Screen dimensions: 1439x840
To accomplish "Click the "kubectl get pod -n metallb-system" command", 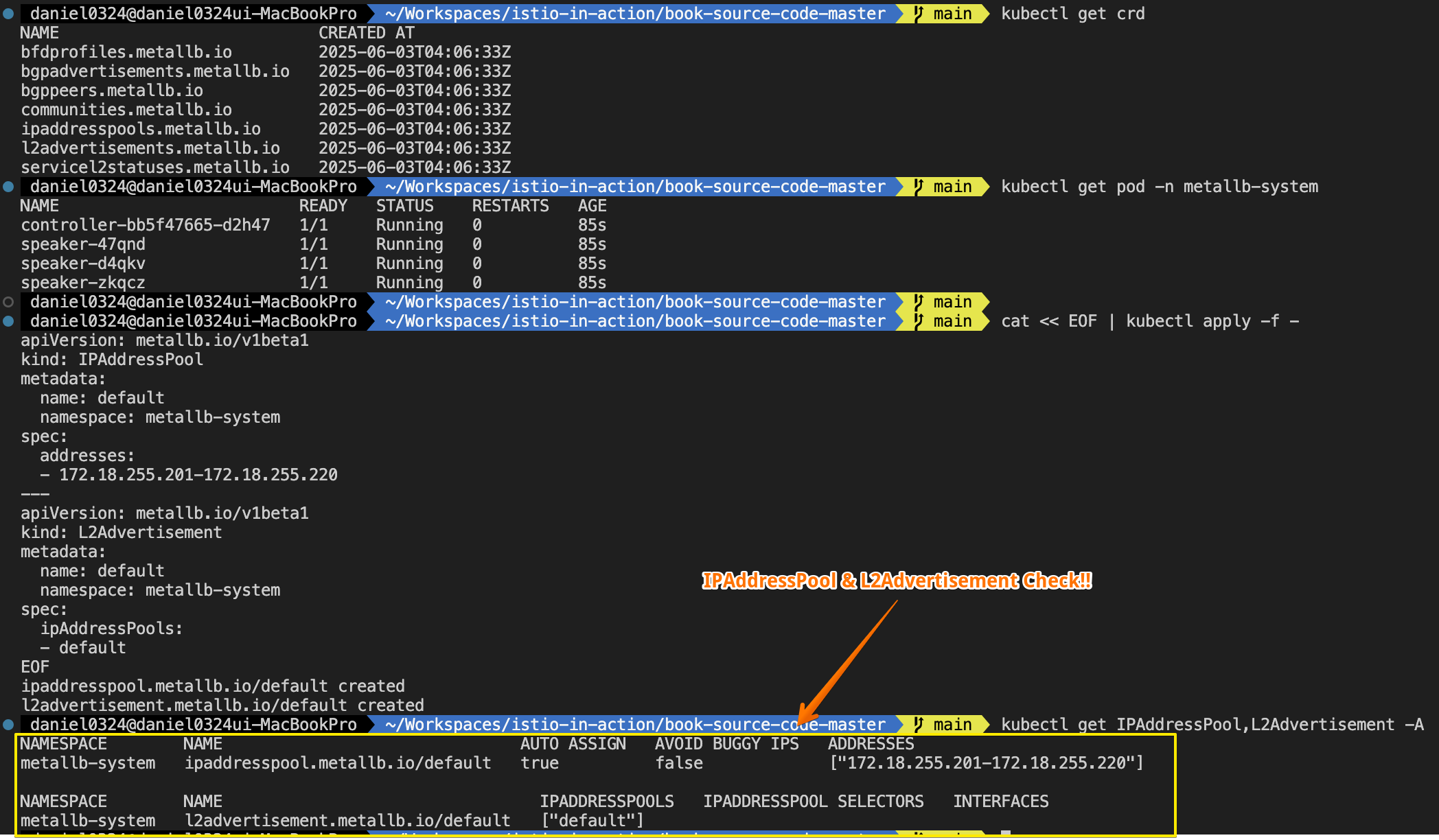I will [x=1159, y=187].
